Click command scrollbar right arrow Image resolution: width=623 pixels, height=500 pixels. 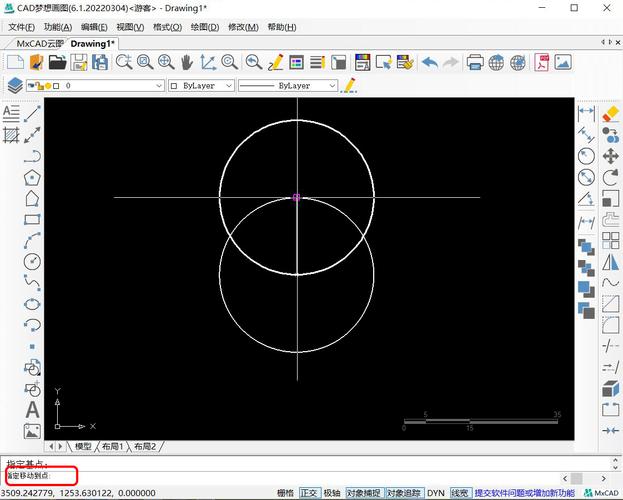click(604, 478)
